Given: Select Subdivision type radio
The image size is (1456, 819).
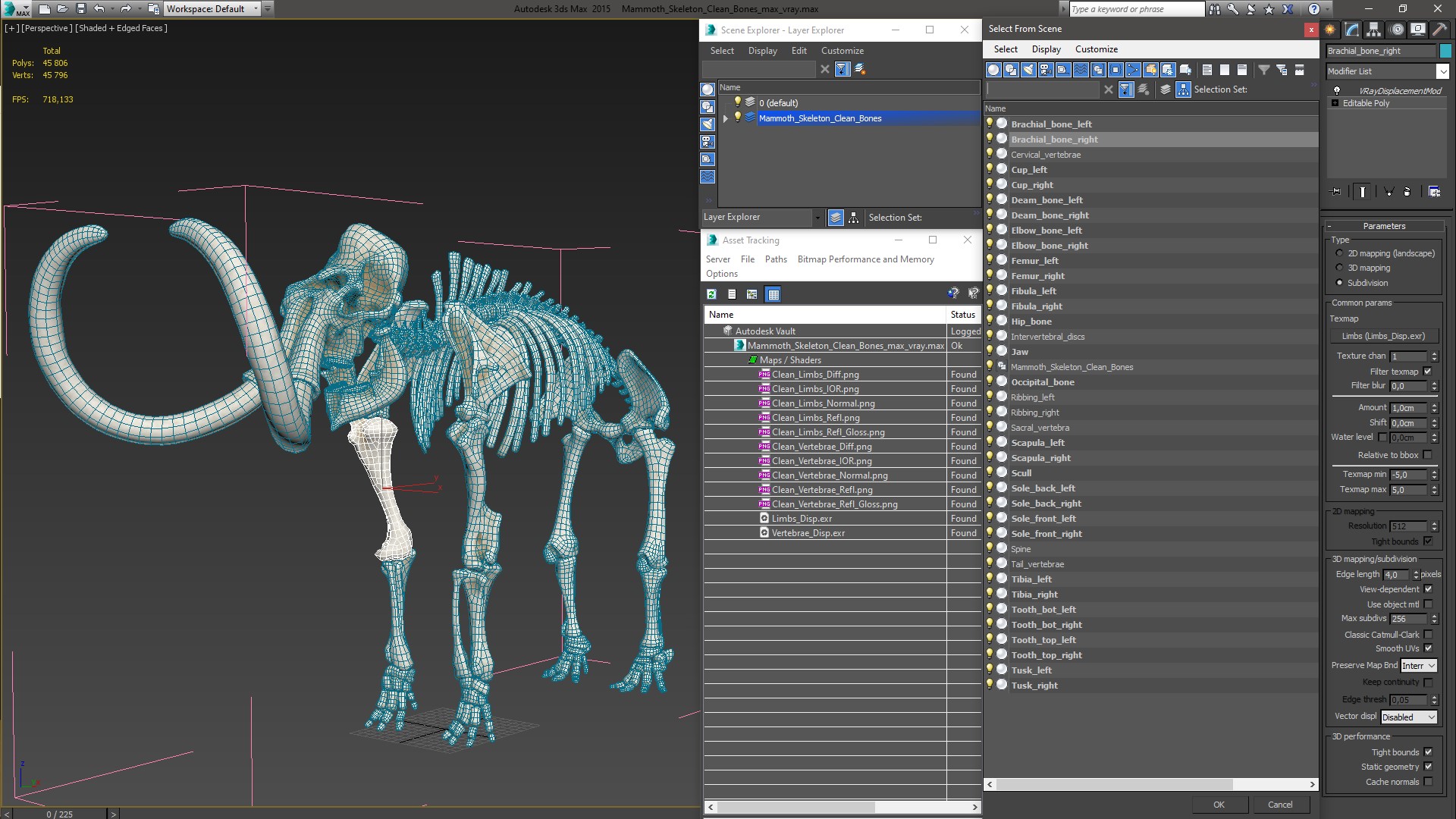Looking at the screenshot, I should coord(1339,283).
